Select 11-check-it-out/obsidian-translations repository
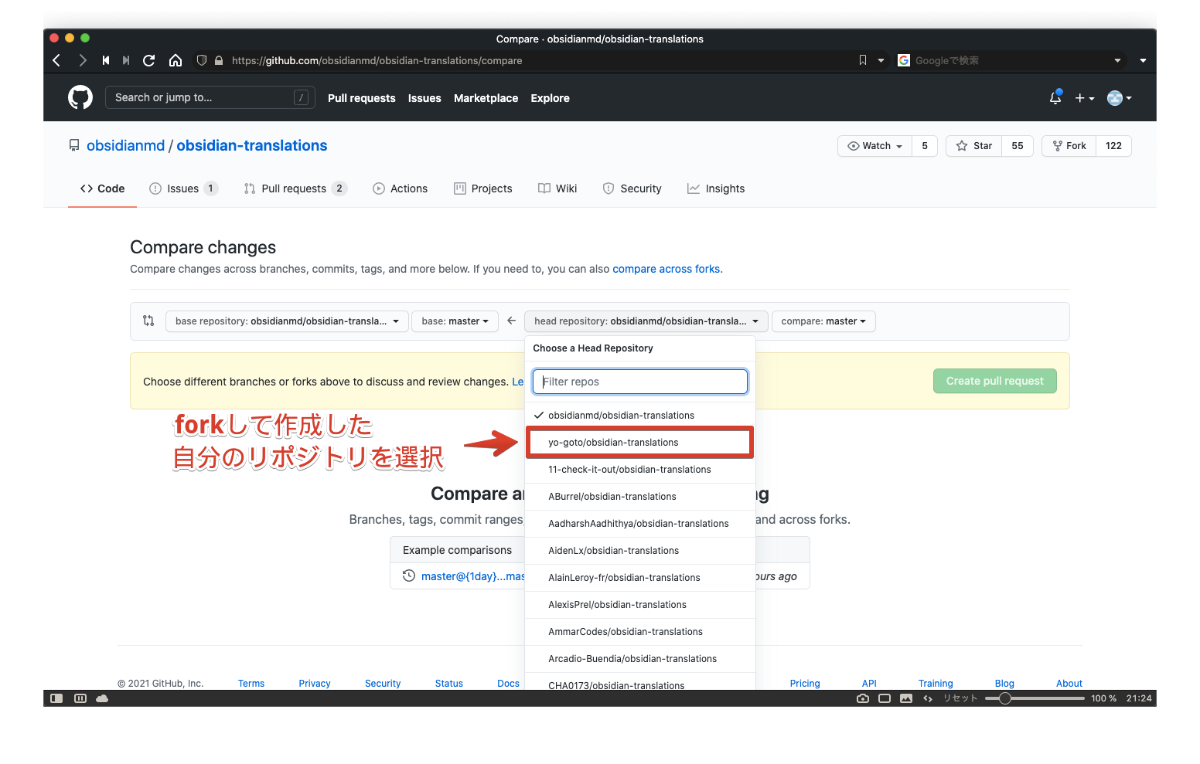This screenshot has height=764, width=1200. coord(640,469)
